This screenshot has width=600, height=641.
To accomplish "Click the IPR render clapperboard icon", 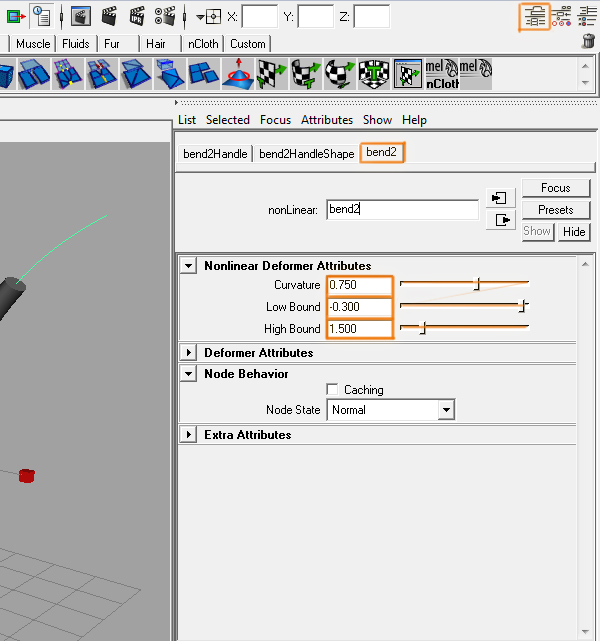I will coord(136,16).
